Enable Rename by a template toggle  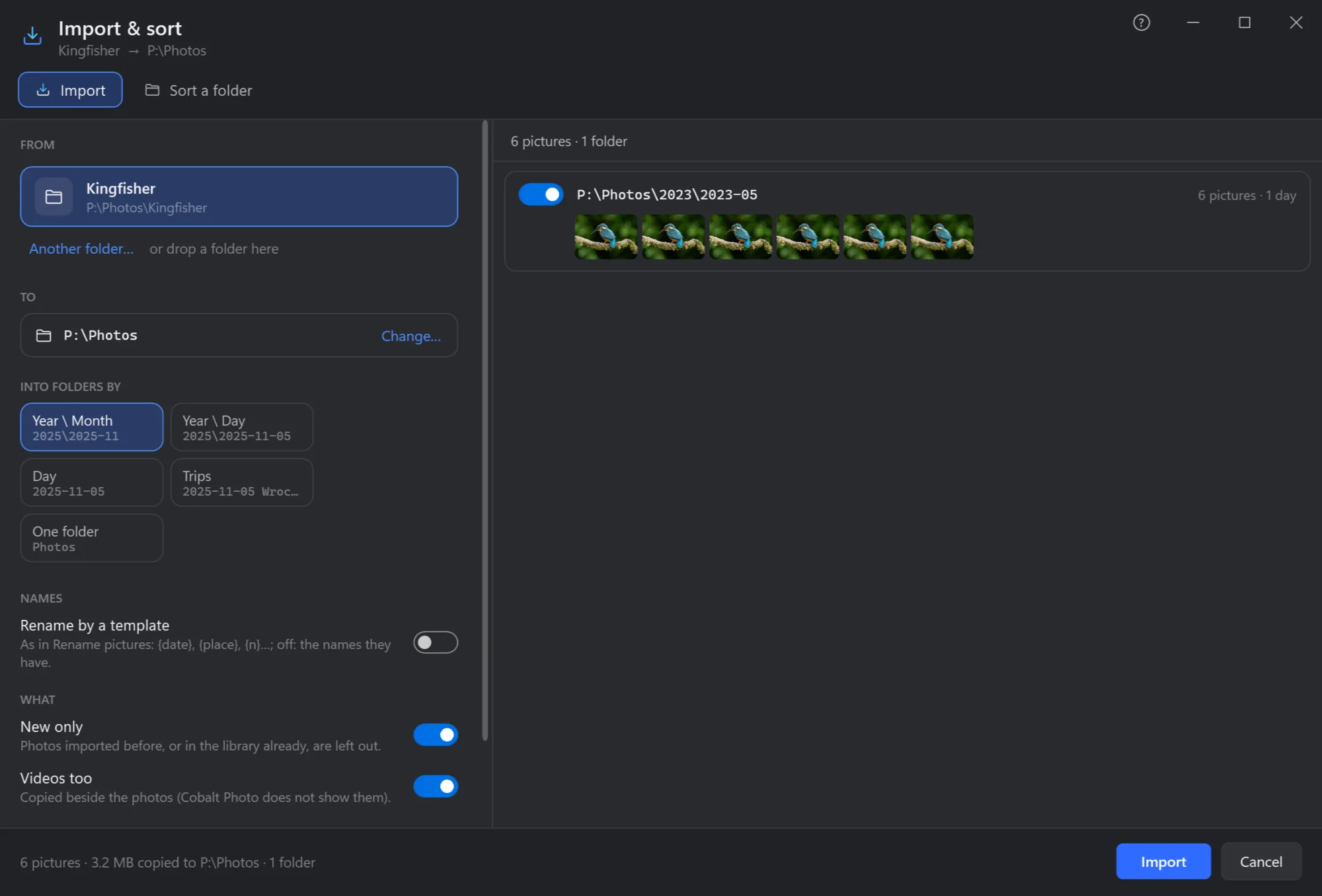(x=436, y=642)
